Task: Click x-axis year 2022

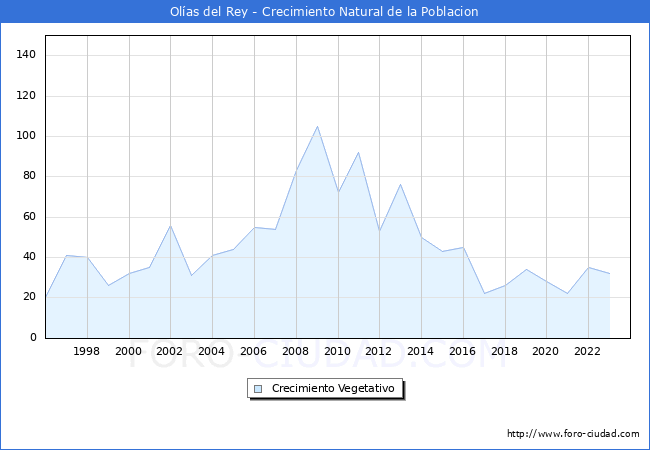Action: point(587,351)
